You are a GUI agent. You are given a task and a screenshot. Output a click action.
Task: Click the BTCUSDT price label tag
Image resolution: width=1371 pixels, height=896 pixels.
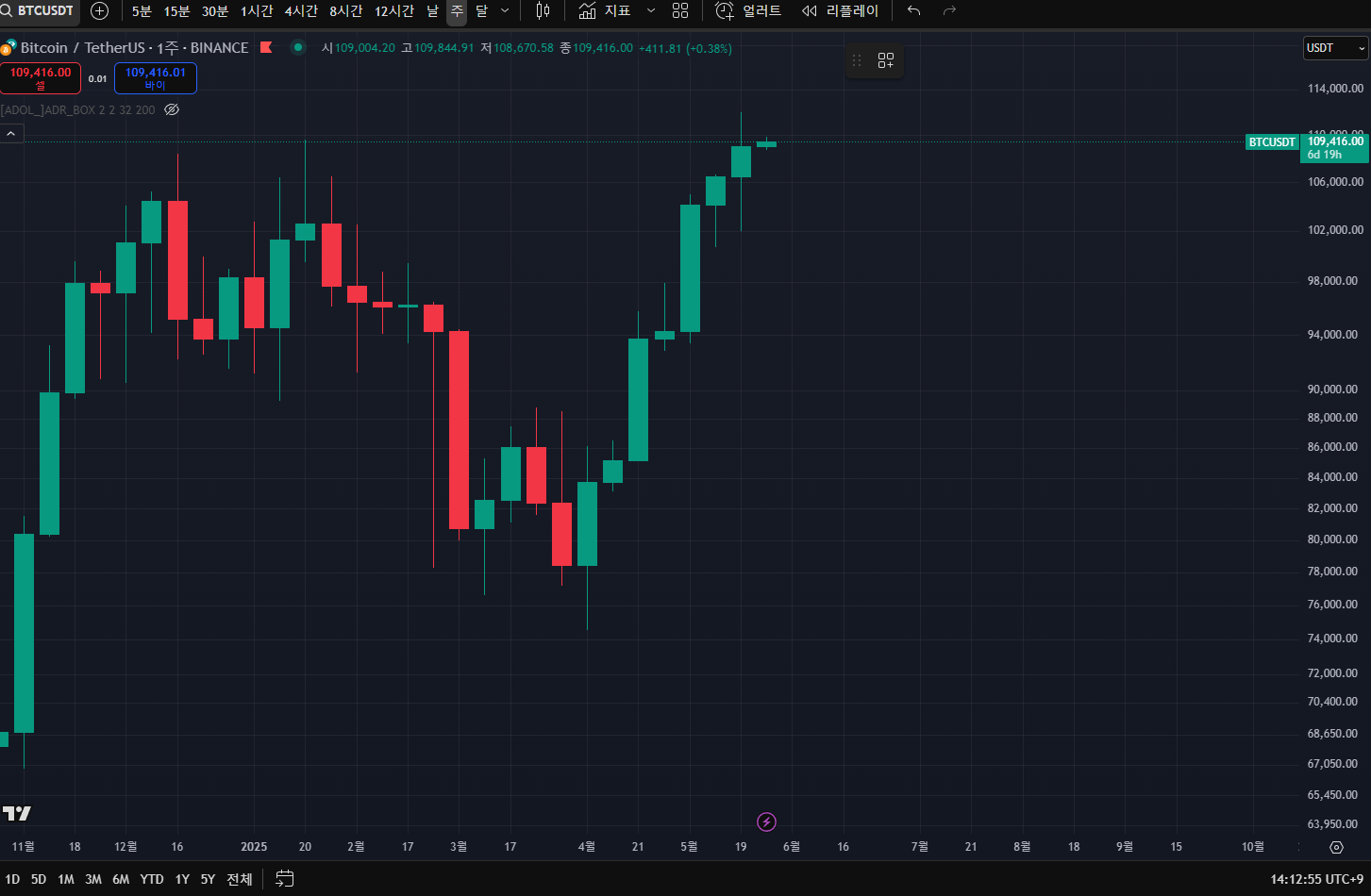click(1272, 142)
